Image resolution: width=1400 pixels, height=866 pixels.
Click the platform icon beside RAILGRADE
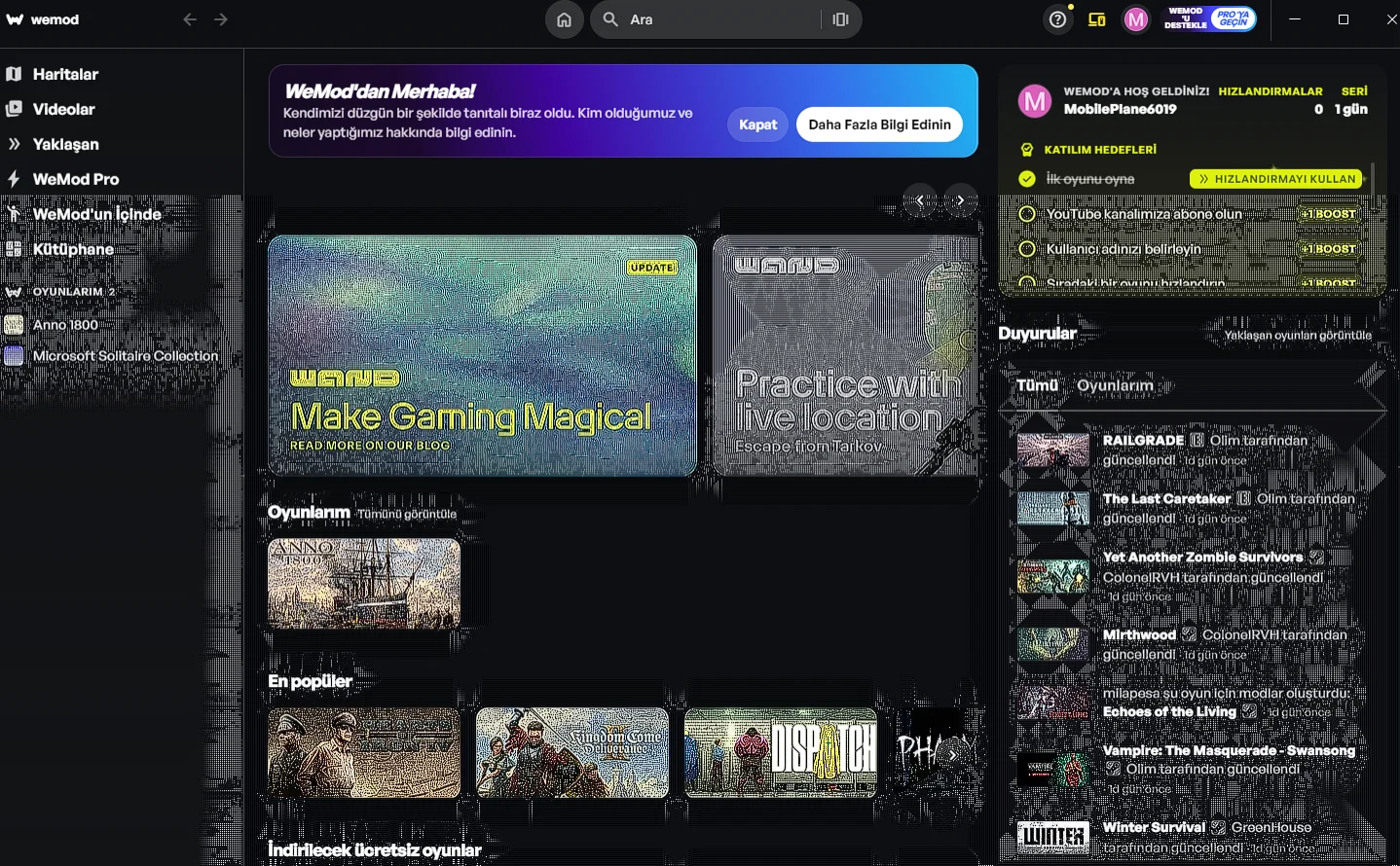tap(1197, 440)
